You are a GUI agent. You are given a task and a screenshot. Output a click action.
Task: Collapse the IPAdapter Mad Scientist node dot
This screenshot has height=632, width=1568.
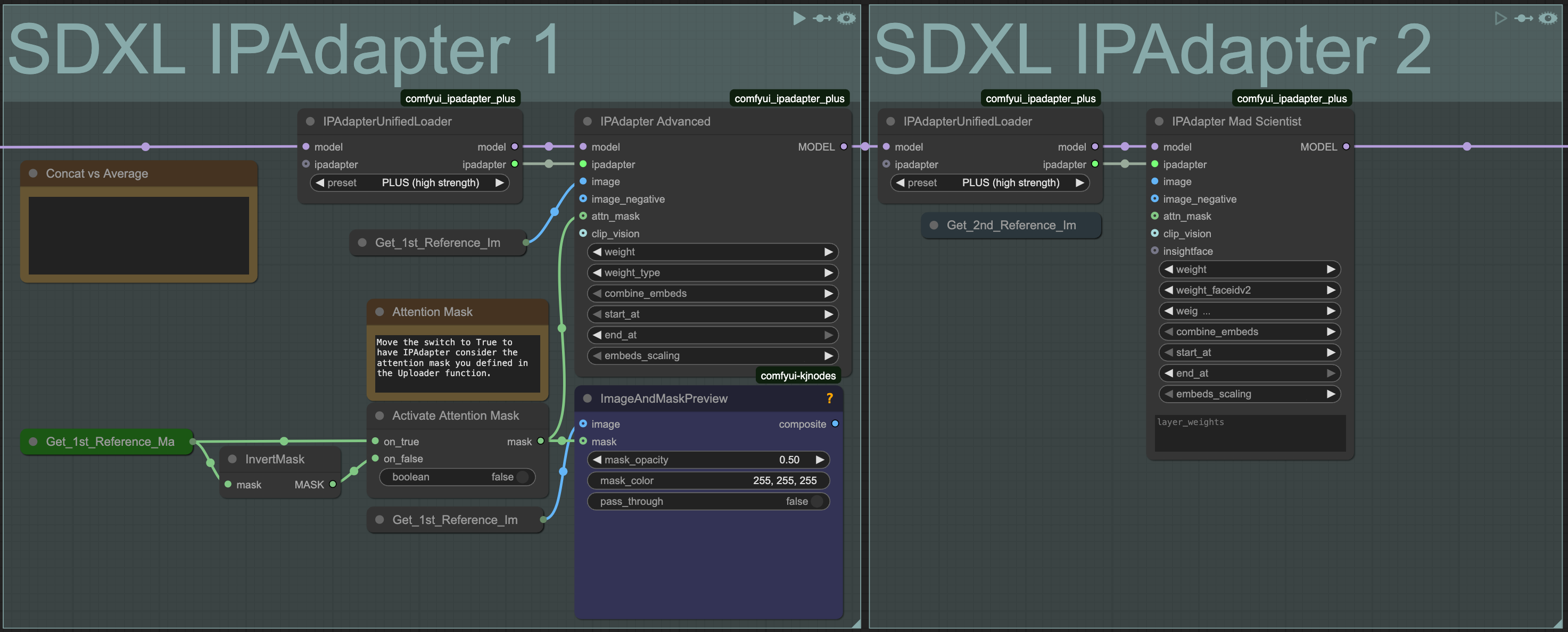1159,122
